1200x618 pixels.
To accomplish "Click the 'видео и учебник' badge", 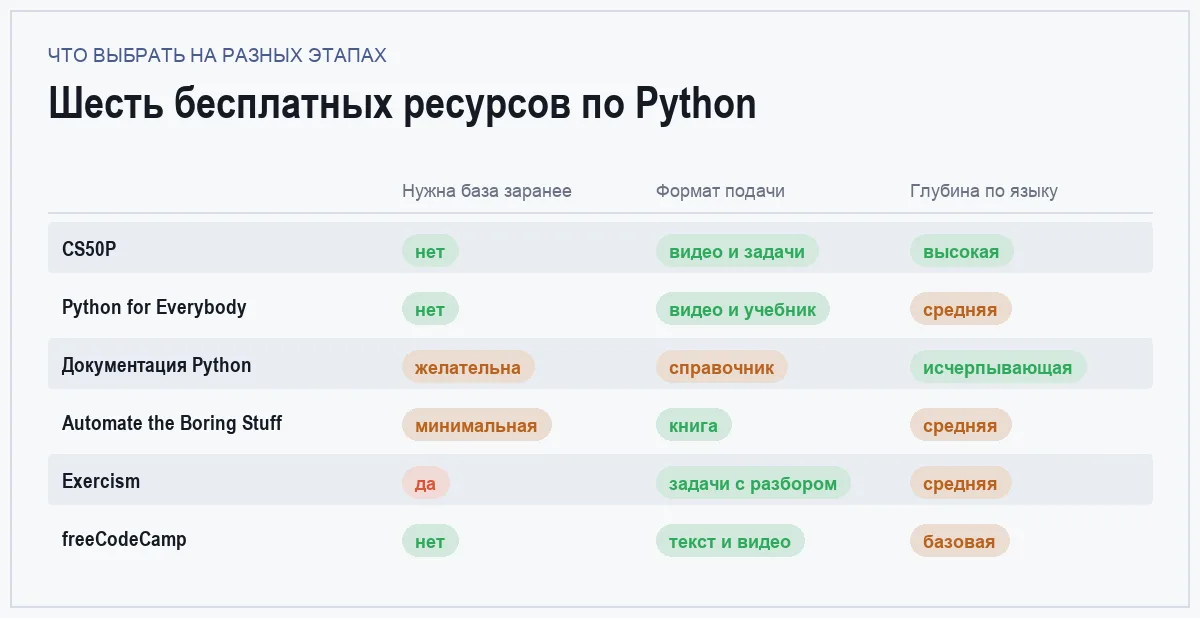I will (x=743, y=310).
